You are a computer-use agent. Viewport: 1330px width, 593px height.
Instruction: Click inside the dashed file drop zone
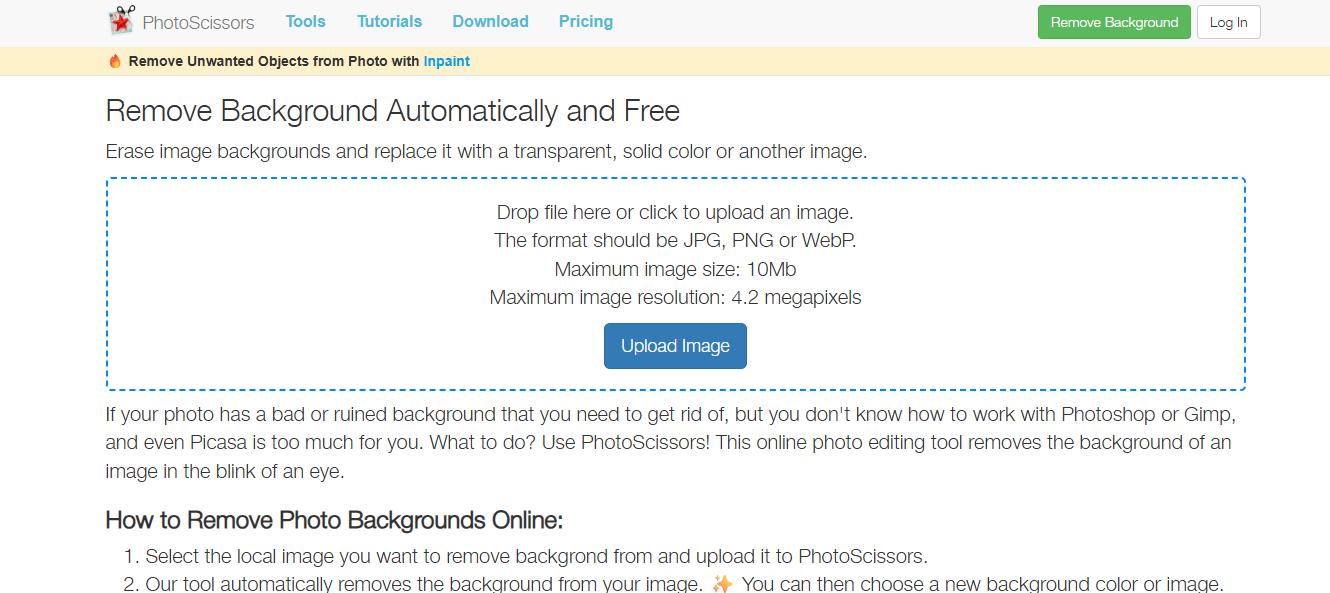click(x=675, y=283)
